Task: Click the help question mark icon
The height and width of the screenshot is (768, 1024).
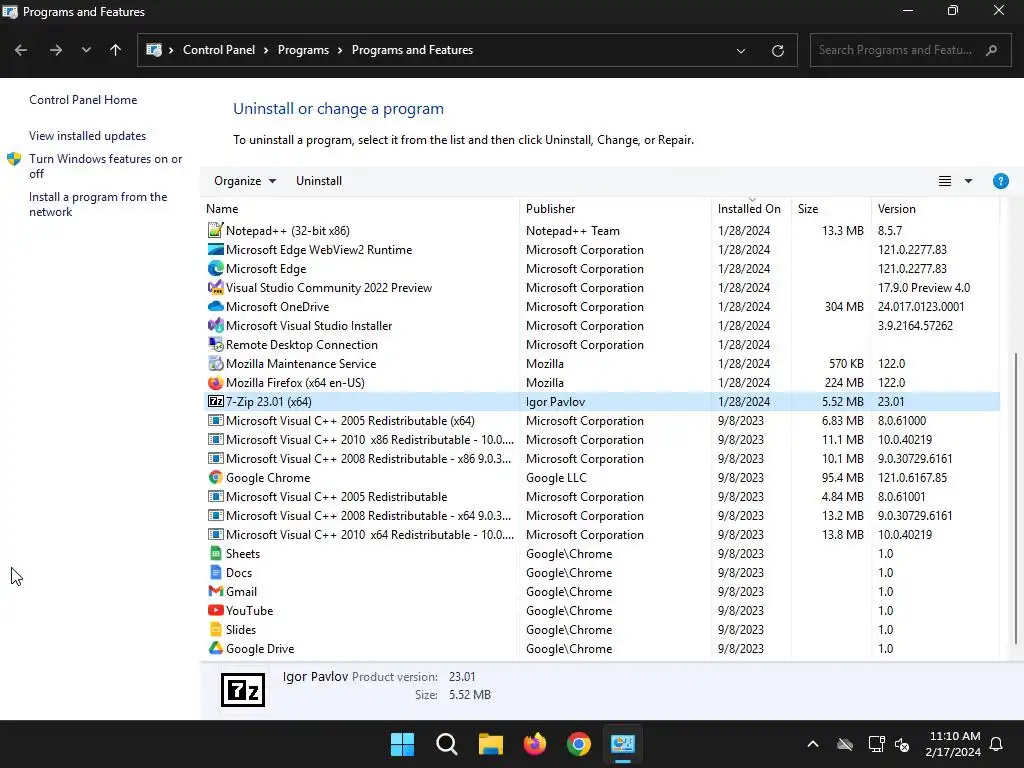Action: [x=1000, y=181]
